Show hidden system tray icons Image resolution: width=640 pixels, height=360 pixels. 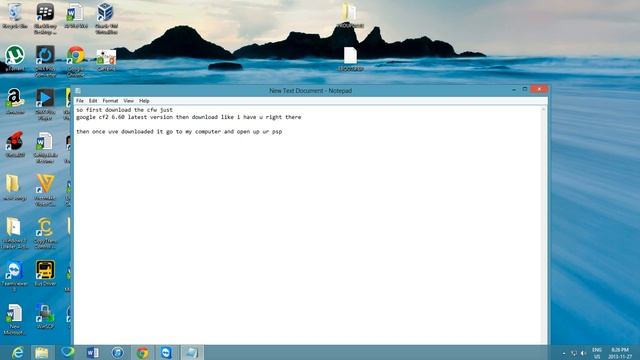[564, 353]
